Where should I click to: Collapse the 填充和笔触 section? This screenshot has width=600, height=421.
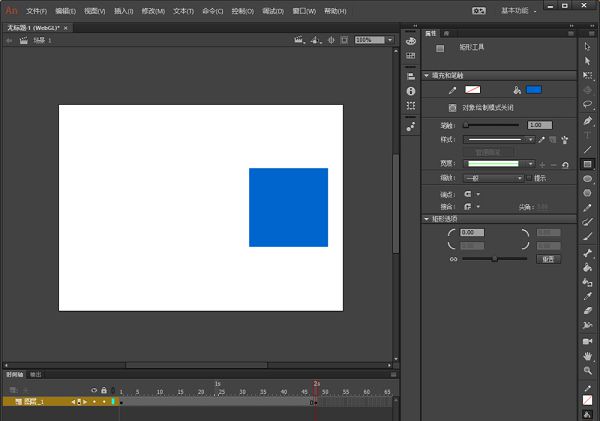point(427,75)
